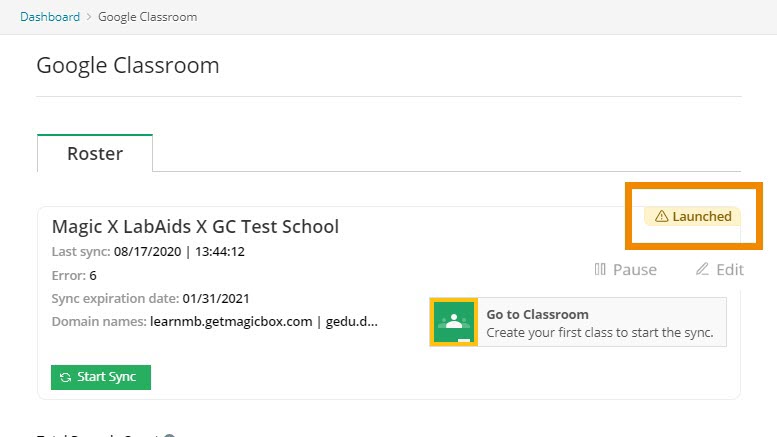Click the warning triangle icon in Launched badge
Image resolution: width=777 pixels, height=437 pixels.
(x=661, y=217)
